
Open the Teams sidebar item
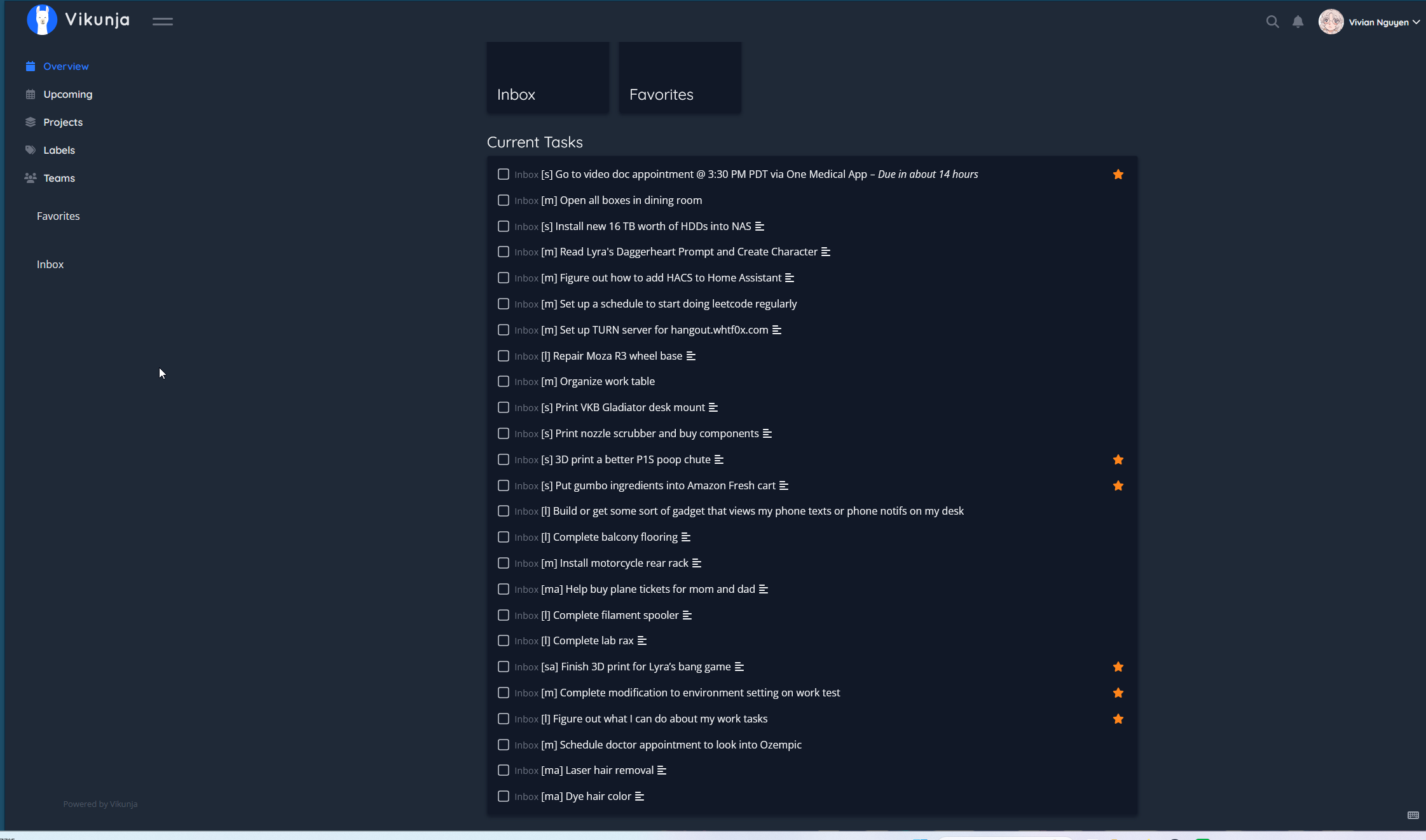click(x=59, y=178)
